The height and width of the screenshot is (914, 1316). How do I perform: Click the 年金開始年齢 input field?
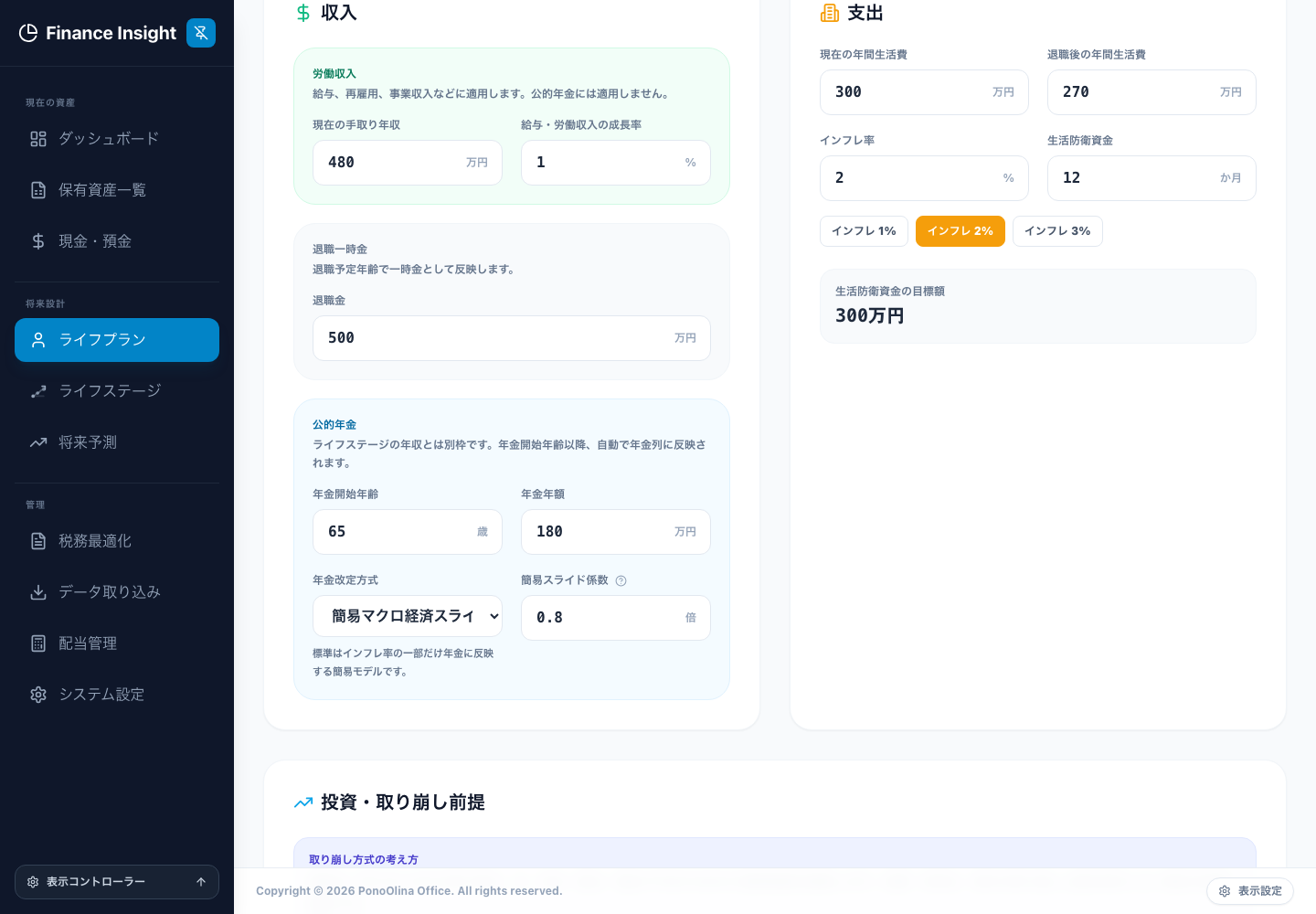(x=408, y=532)
